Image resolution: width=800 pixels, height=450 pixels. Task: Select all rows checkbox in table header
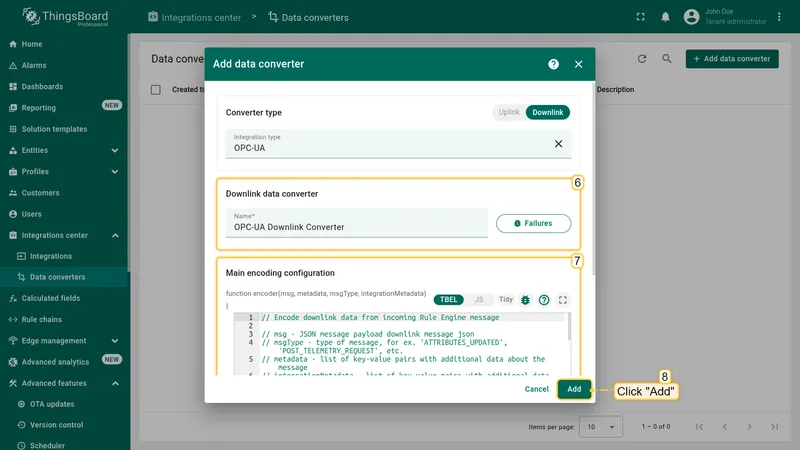tap(156, 90)
